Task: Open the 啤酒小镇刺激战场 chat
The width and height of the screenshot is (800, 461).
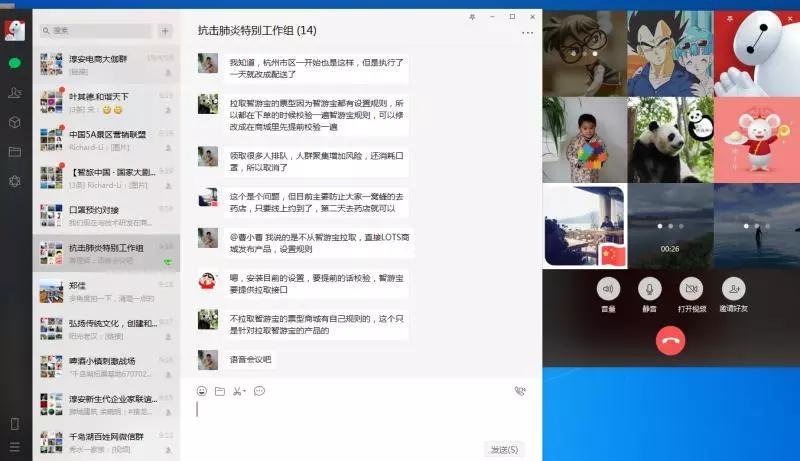Action: click(106, 367)
